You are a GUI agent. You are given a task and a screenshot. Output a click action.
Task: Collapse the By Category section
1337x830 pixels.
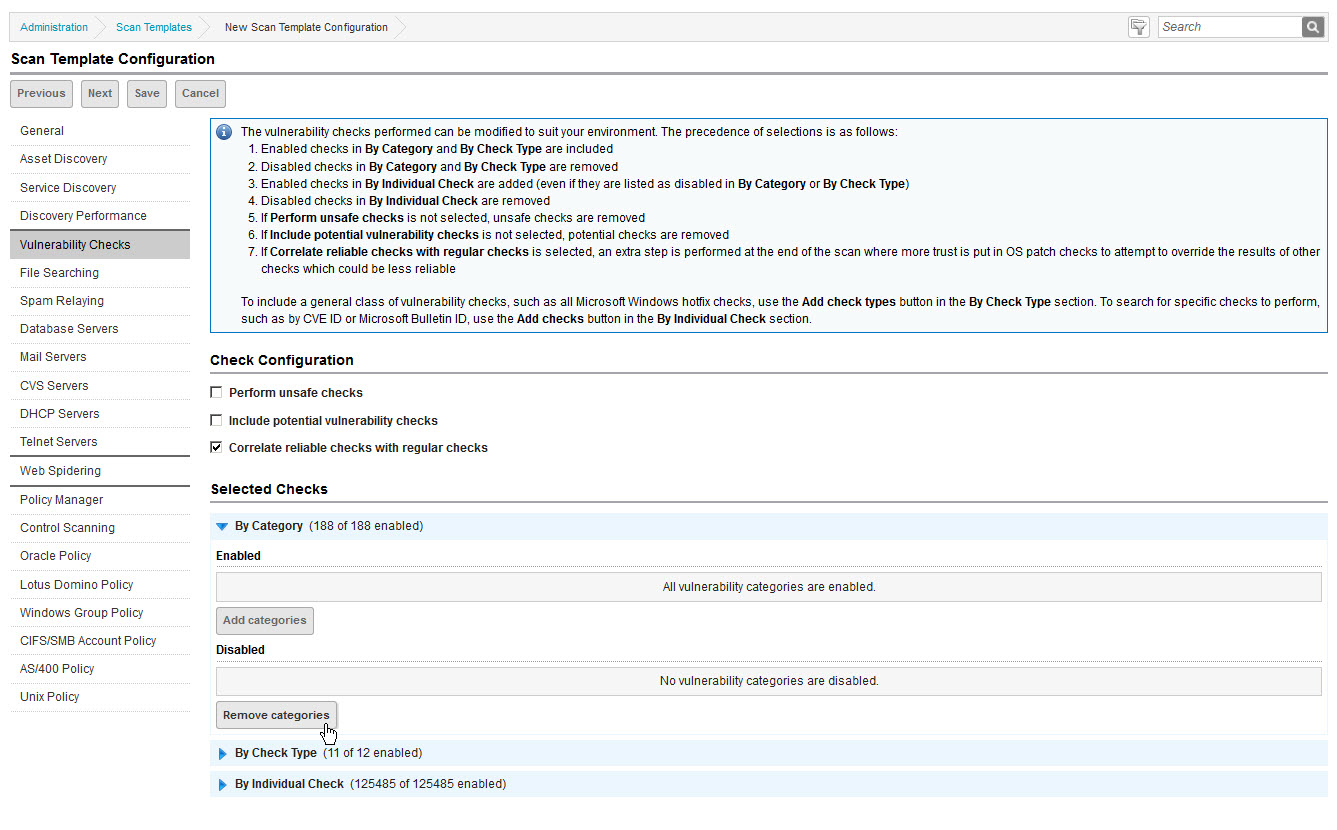[222, 526]
